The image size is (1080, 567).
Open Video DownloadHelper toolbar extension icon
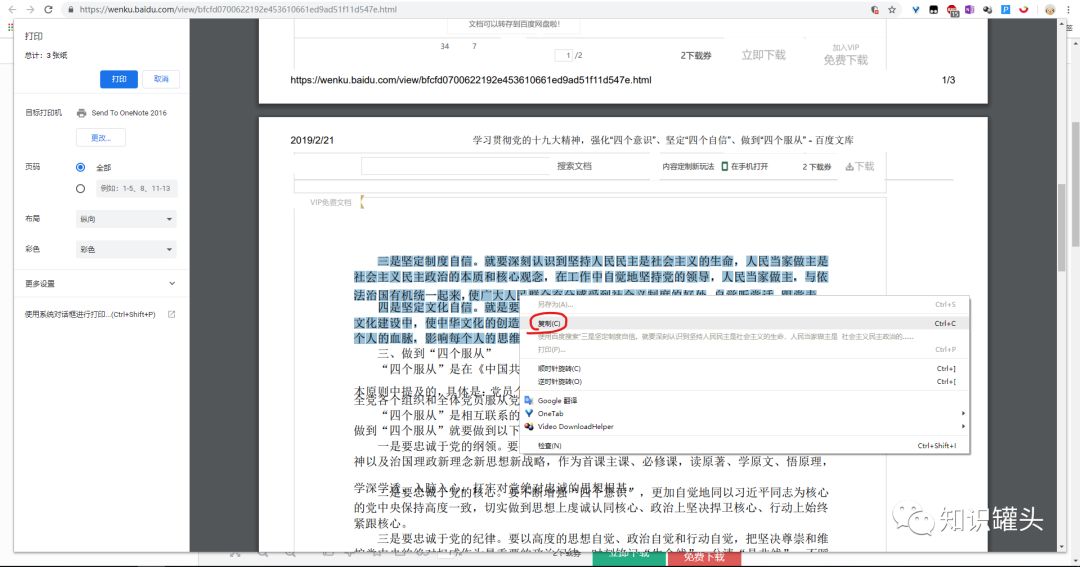987,10
